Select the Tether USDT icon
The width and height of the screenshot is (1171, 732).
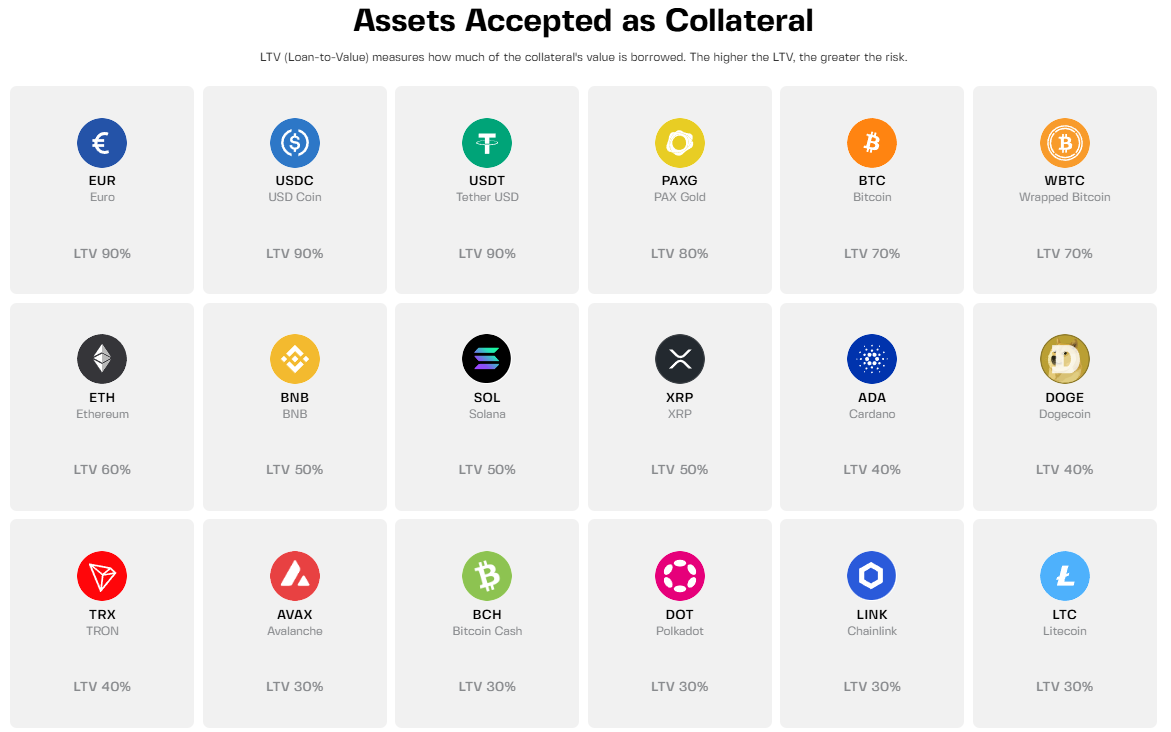[x=487, y=143]
